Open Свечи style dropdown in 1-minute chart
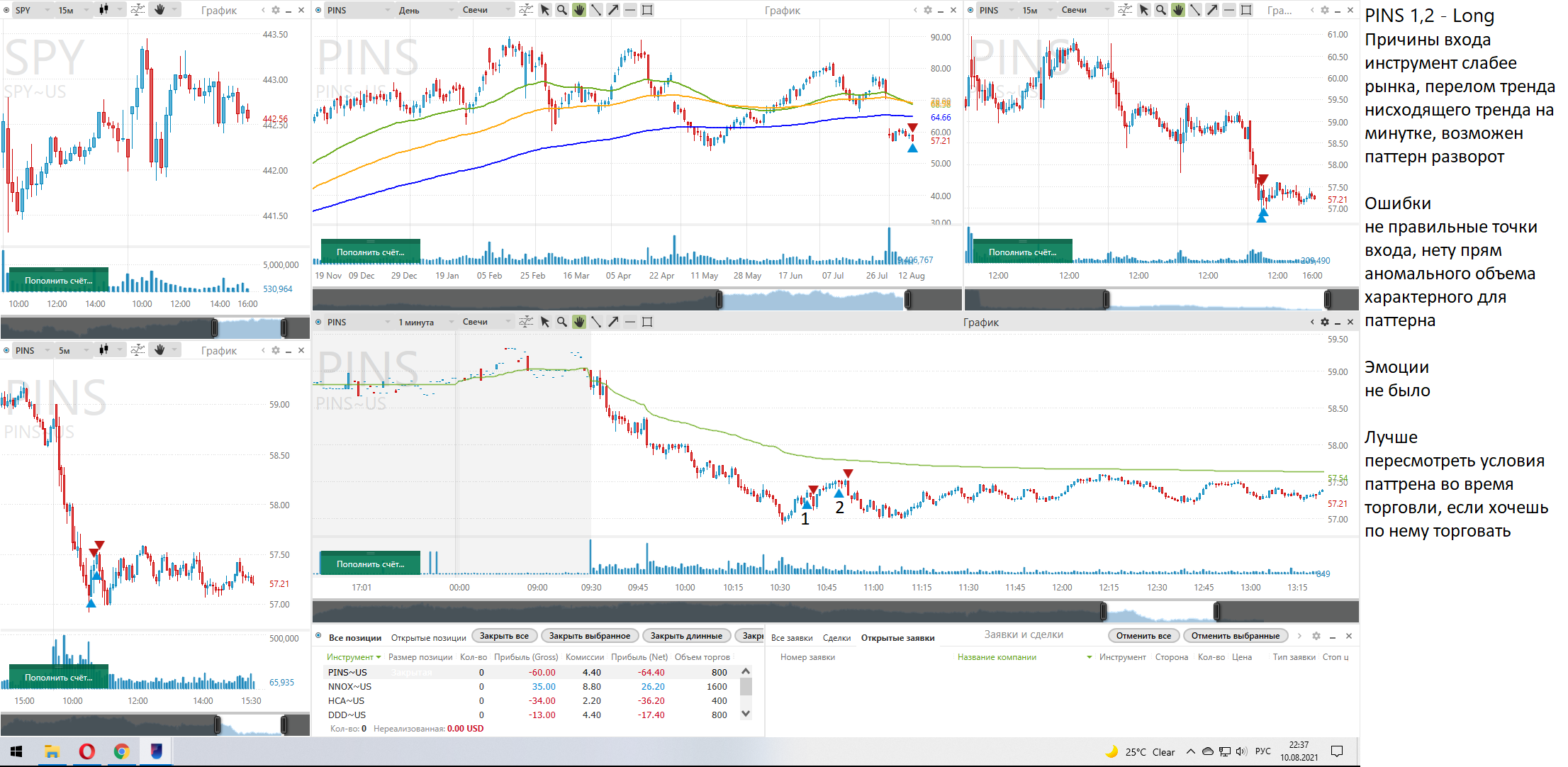 (487, 322)
